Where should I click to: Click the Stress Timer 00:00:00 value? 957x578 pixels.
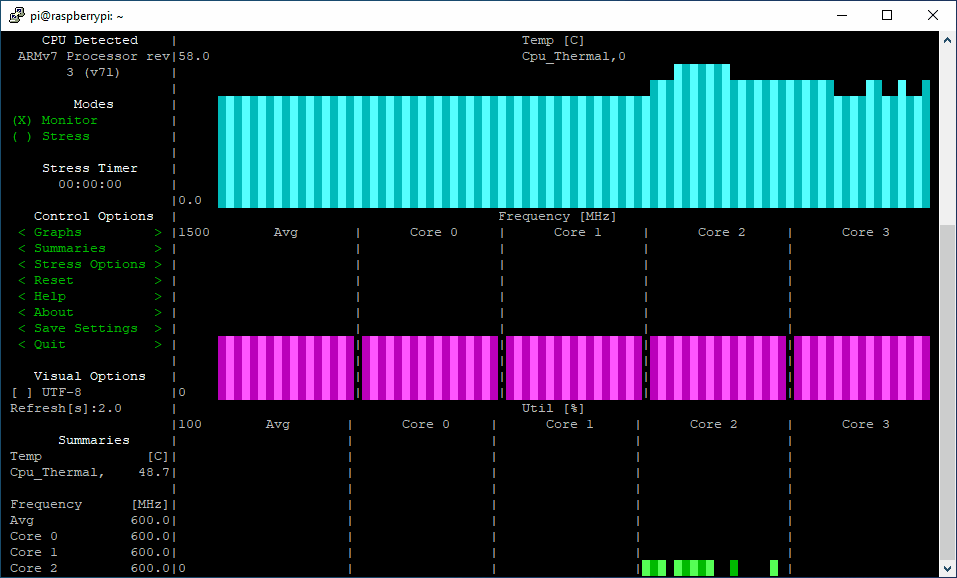point(90,184)
